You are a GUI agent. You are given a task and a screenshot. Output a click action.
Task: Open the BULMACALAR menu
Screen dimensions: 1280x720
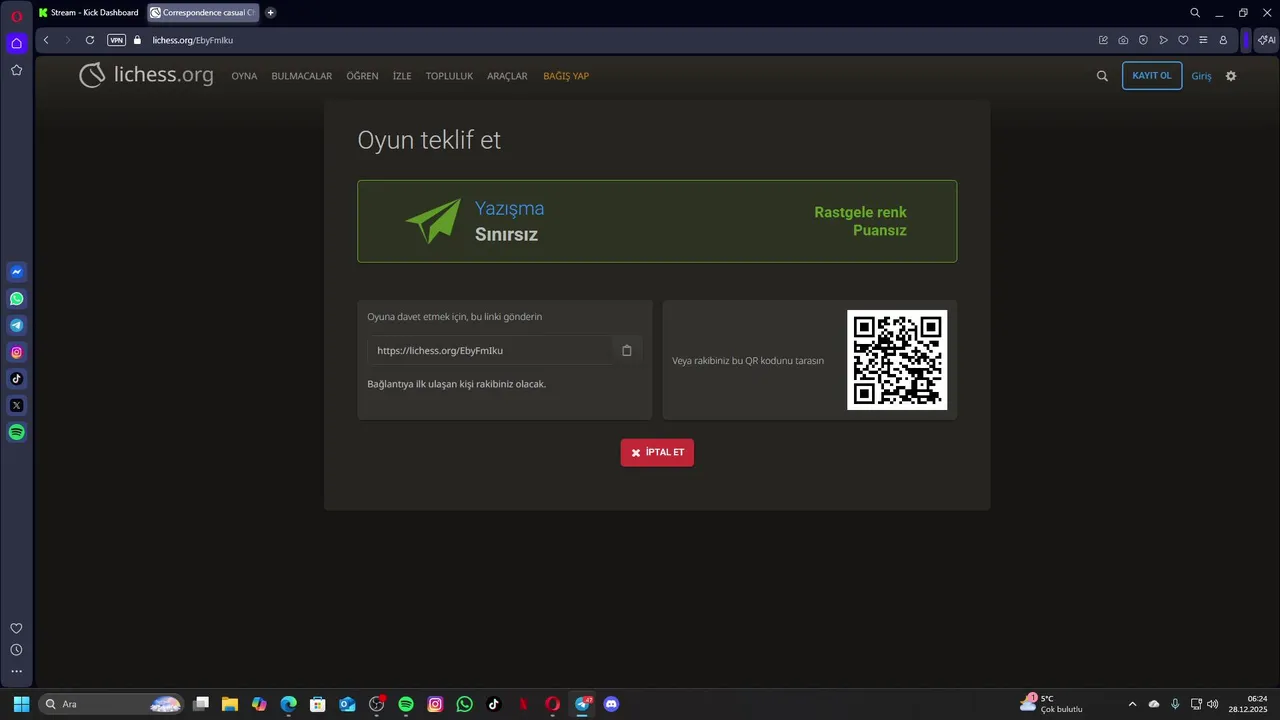[302, 76]
